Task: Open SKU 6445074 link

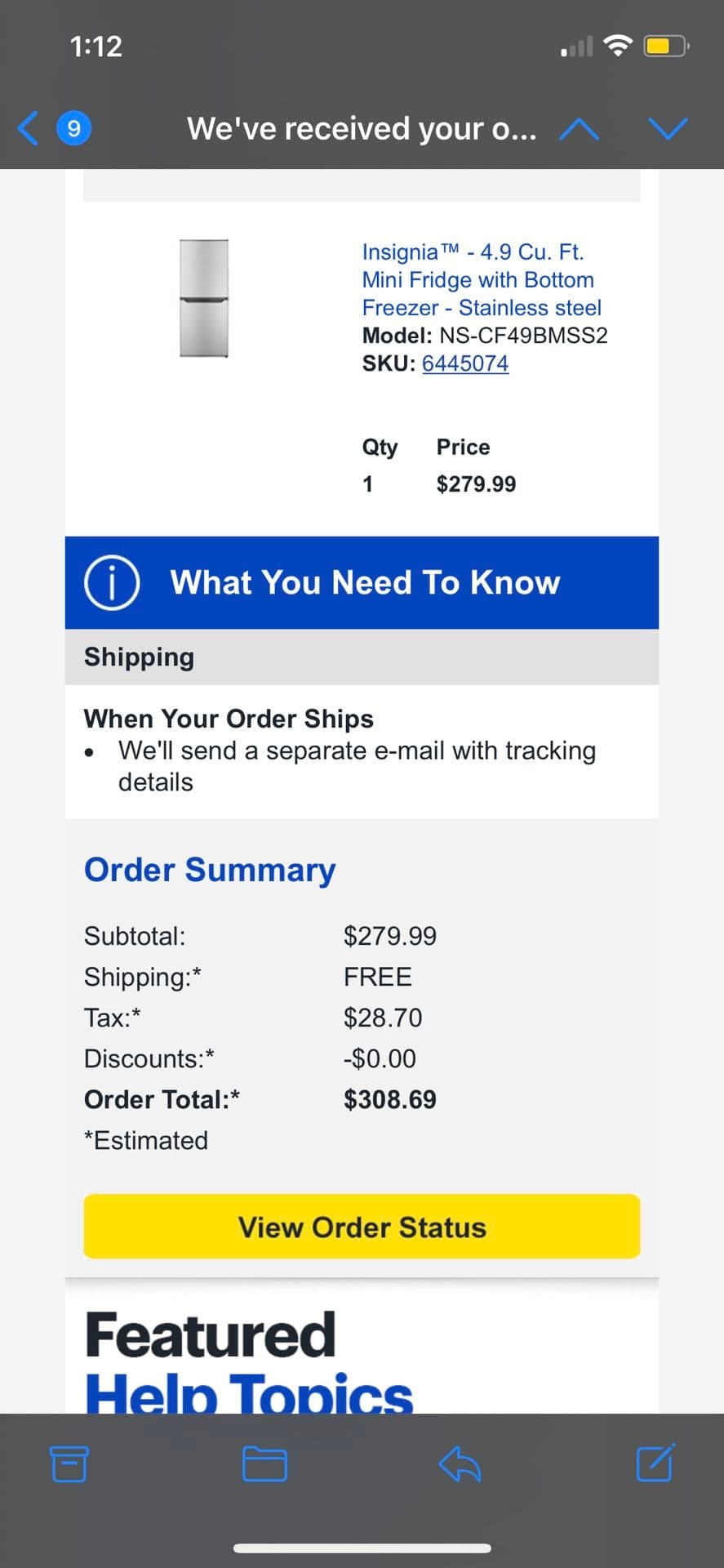Action: [465, 363]
